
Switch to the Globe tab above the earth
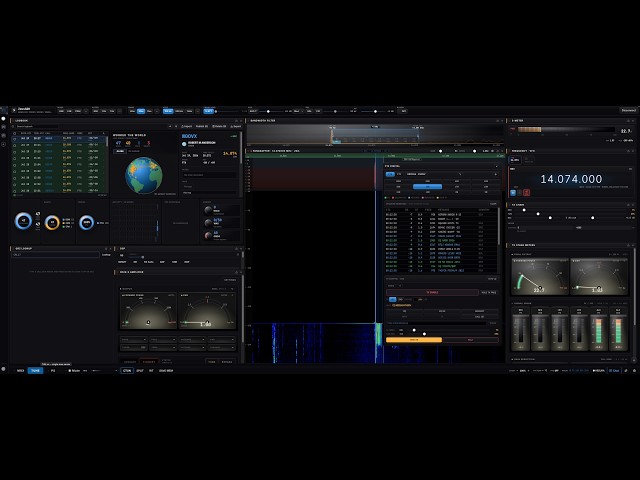pyautogui.click(x=120, y=151)
